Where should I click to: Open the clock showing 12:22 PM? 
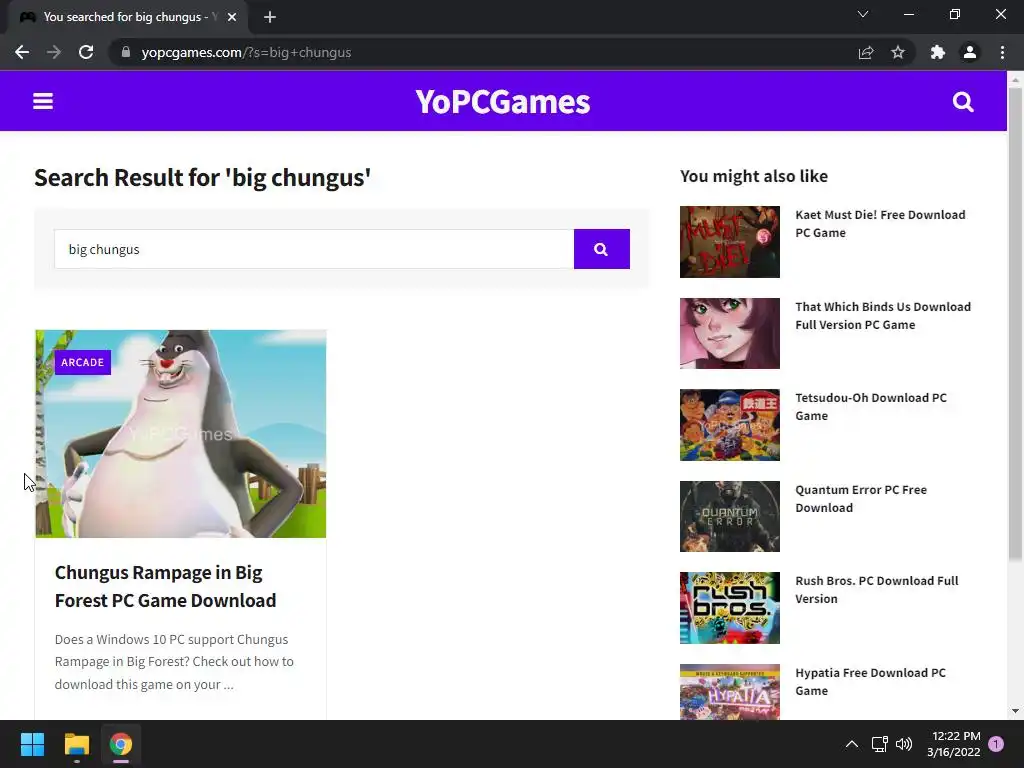click(953, 744)
